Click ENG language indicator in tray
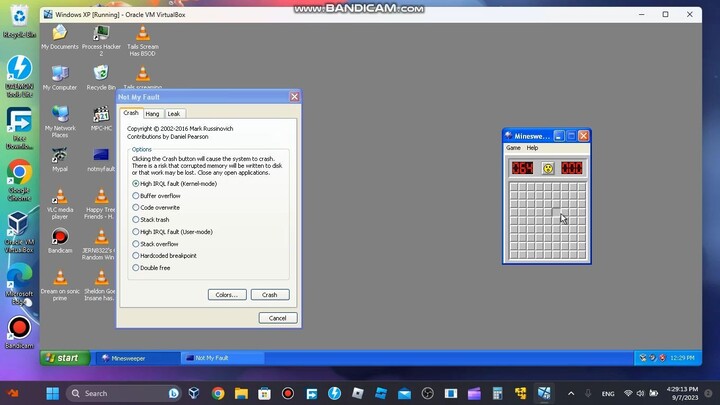 [608, 394]
